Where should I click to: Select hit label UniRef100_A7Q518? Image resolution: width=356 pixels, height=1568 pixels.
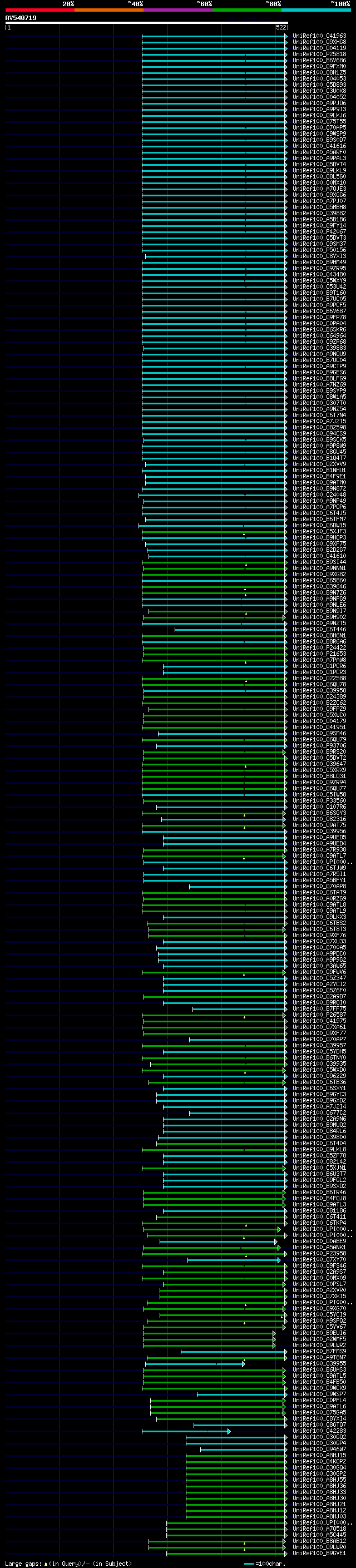click(319, 1529)
